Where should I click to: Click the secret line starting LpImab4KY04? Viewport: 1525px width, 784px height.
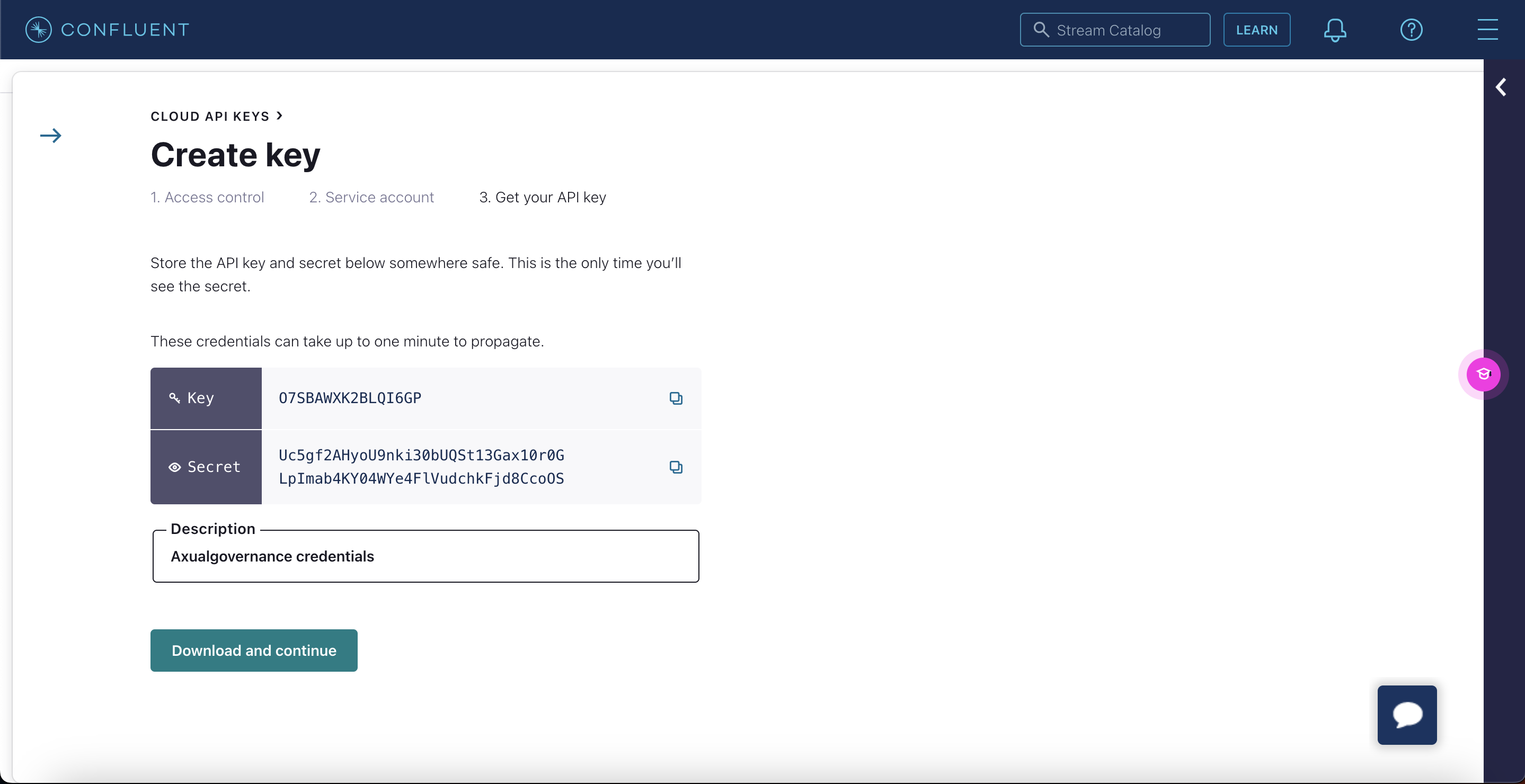click(421, 479)
